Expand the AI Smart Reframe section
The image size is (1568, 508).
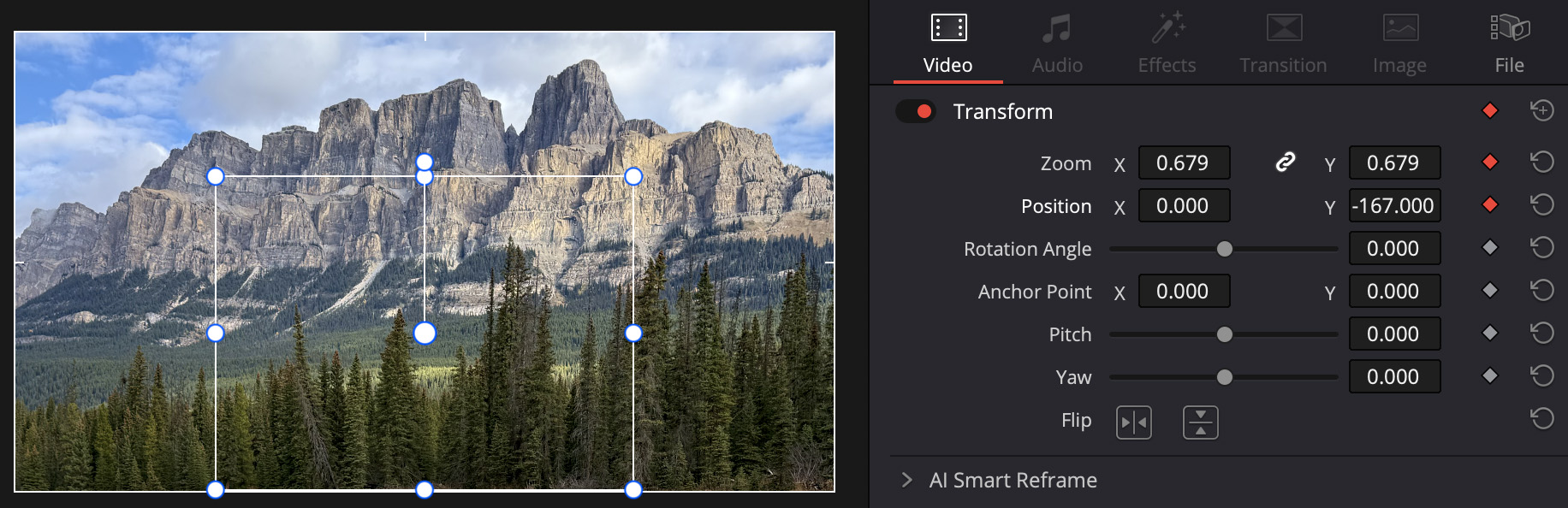[907, 480]
